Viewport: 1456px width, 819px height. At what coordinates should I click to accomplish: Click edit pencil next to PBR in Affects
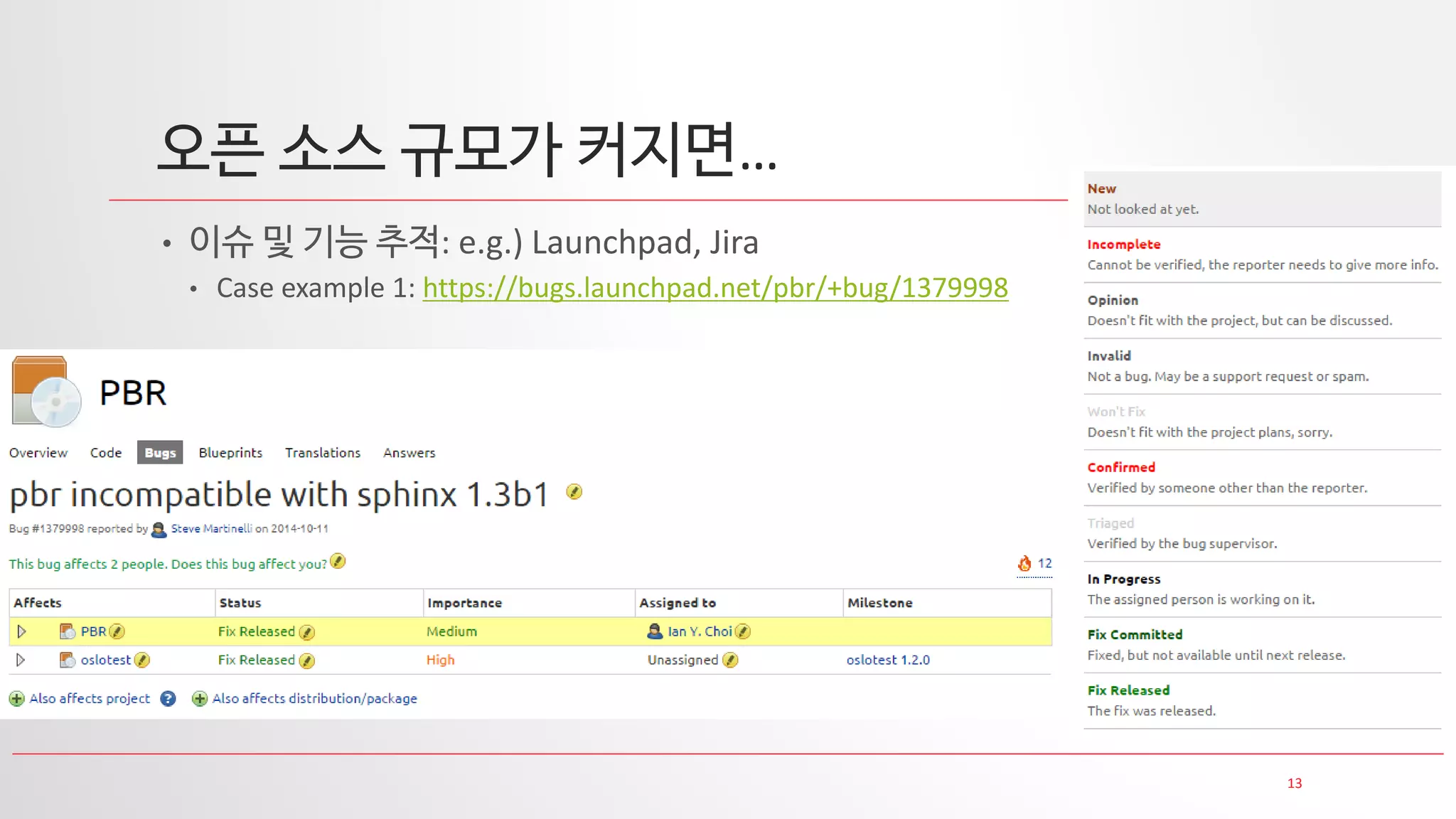click(117, 631)
